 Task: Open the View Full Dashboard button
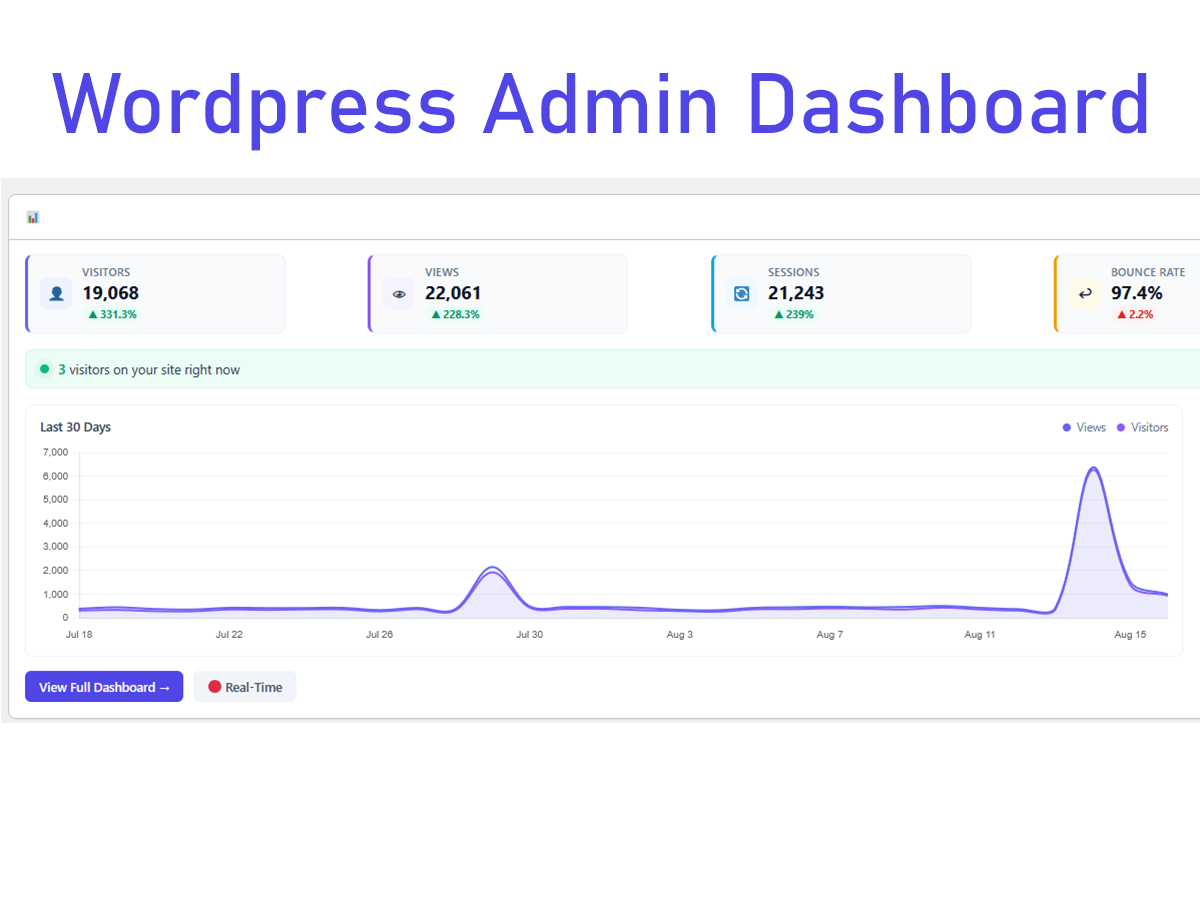104,687
